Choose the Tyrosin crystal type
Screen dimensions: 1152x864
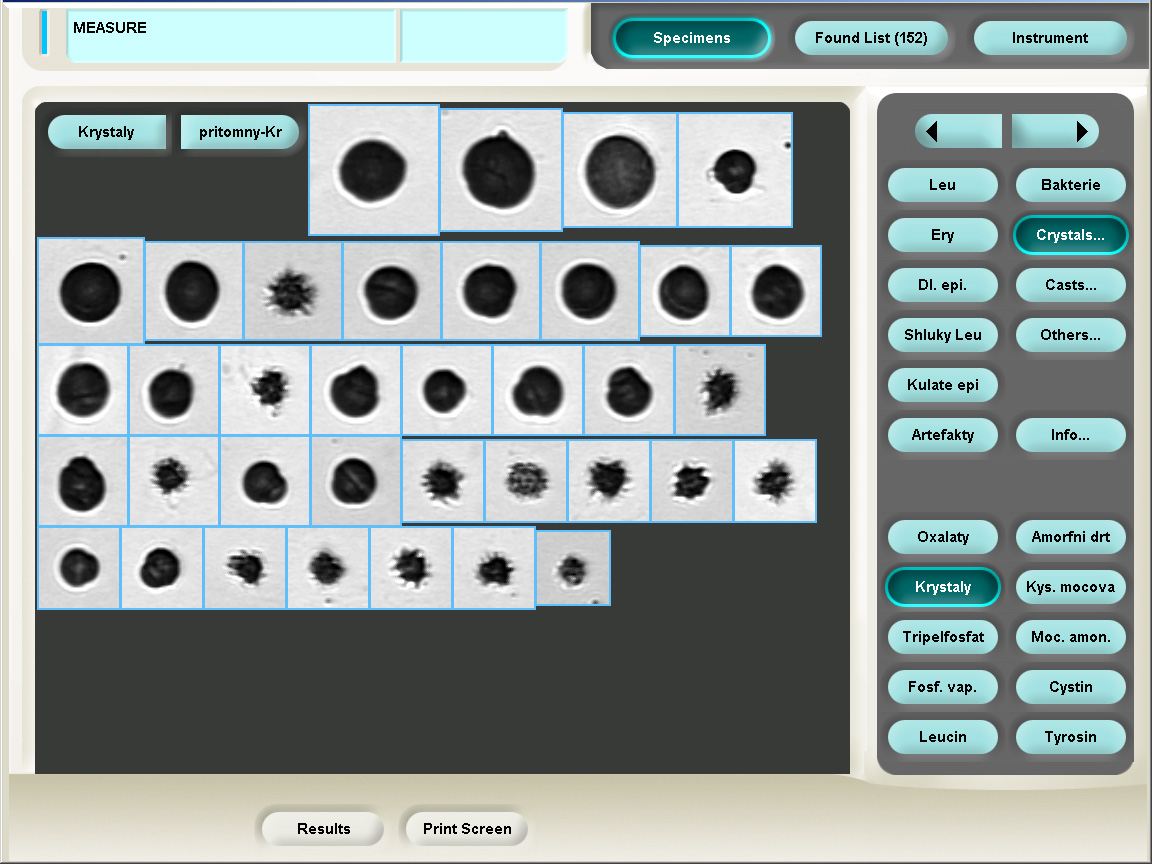(x=1070, y=737)
